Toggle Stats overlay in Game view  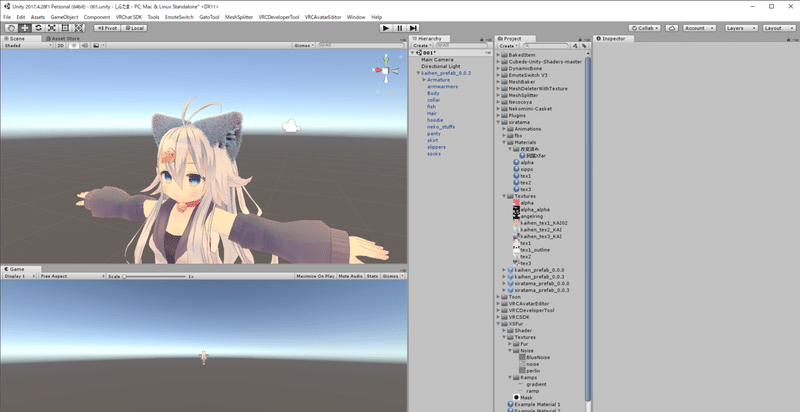coord(372,276)
